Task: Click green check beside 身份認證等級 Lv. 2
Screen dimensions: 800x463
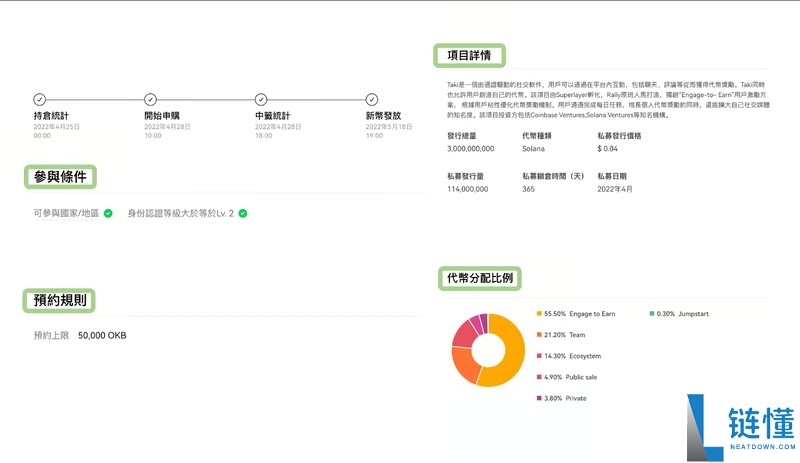Action: (x=243, y=213)
